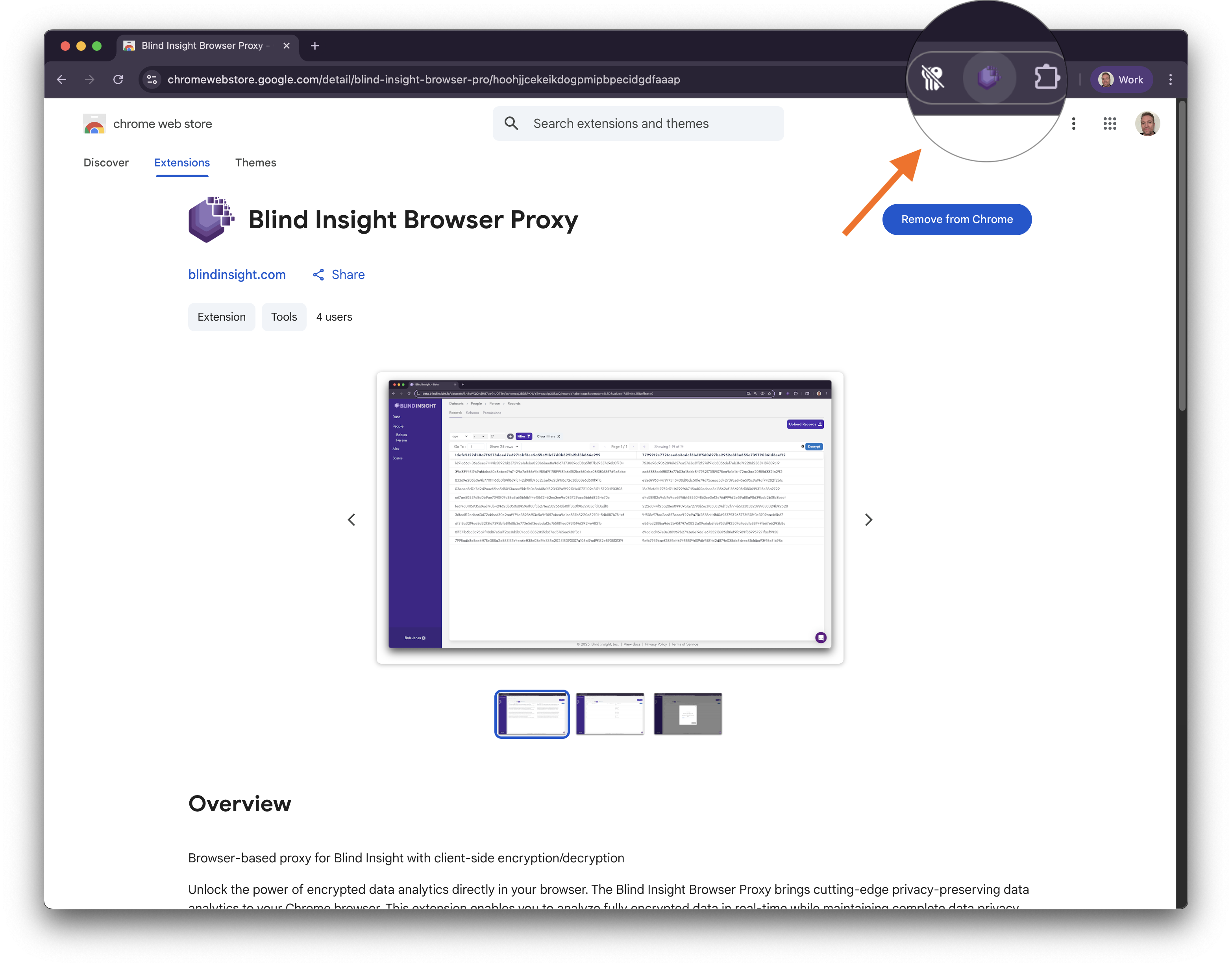Click the crossed-out key extension icon
The height and width of the screenshot is (967, 1232).
(x=932, y=78)
